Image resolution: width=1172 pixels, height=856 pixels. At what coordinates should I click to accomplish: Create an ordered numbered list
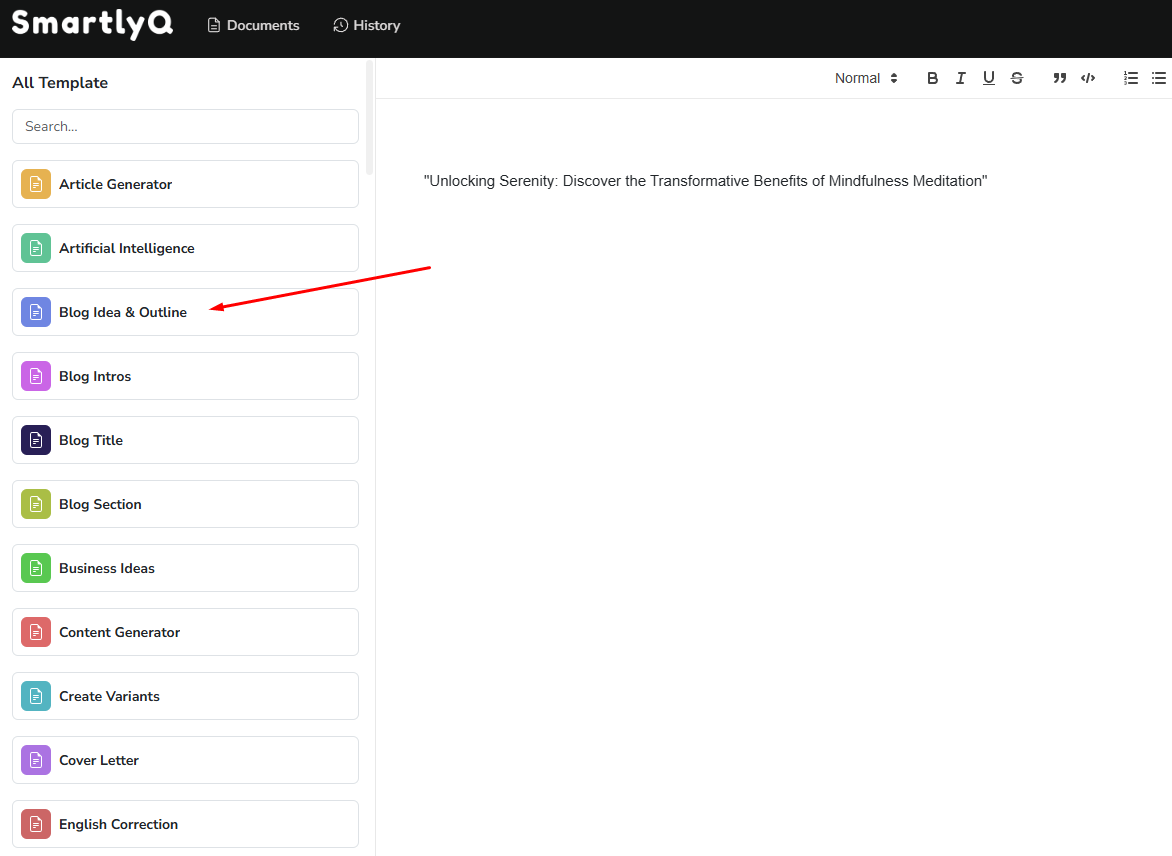[x=1131, y=78]
